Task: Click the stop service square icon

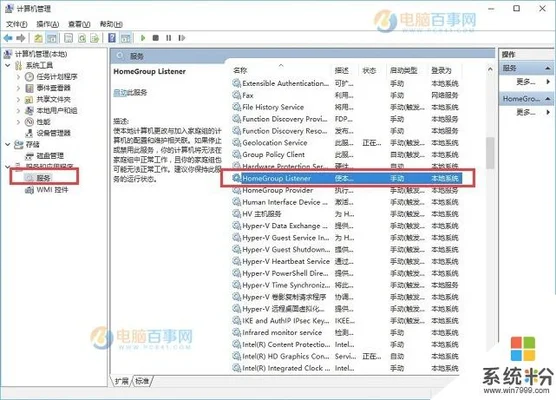Action: click(x=155, y=38)
